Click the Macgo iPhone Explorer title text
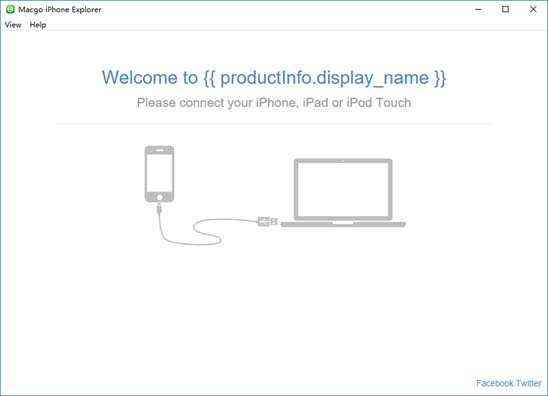The image size is (548, 396). (x=60, y=9)
